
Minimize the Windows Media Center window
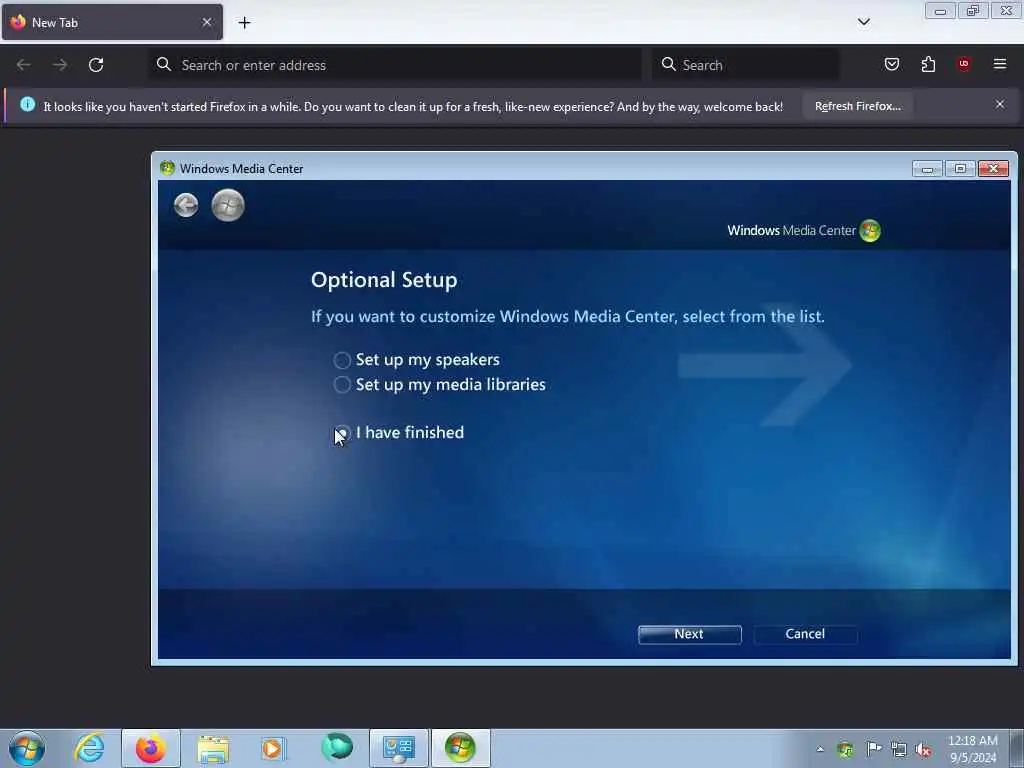point(927,169)
